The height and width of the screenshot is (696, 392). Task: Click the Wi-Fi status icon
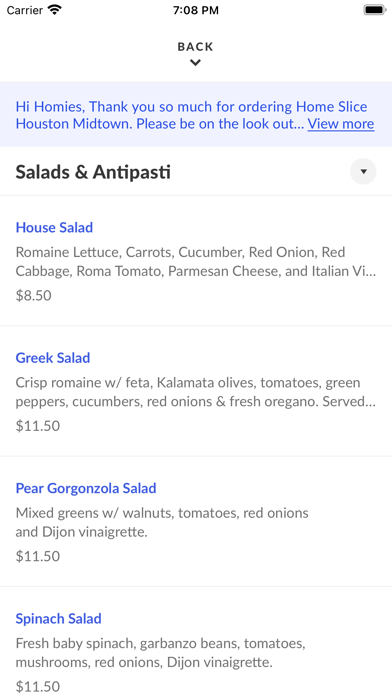pyautogui.click(x=55, y=10)
